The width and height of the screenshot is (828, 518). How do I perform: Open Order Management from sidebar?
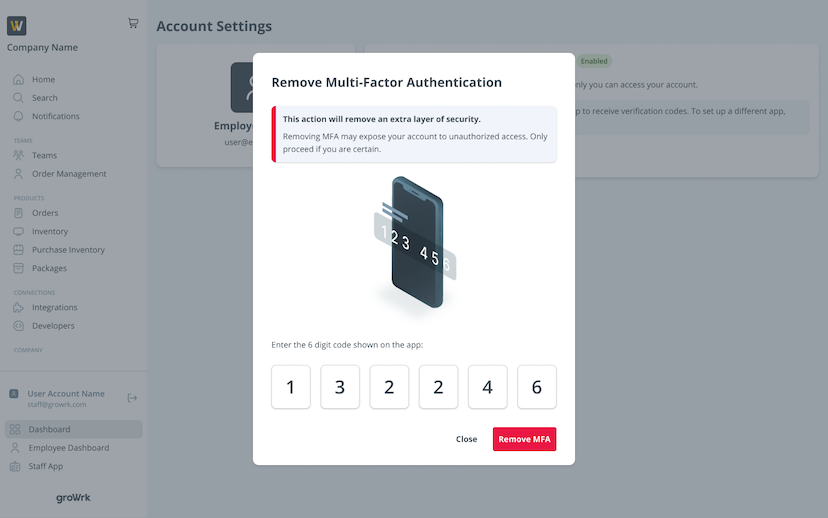pyautogui.click(x=69, y=174)
